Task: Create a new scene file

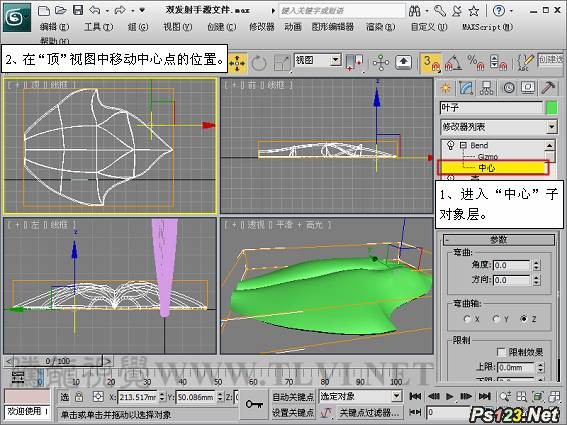Action: point(44,10)
